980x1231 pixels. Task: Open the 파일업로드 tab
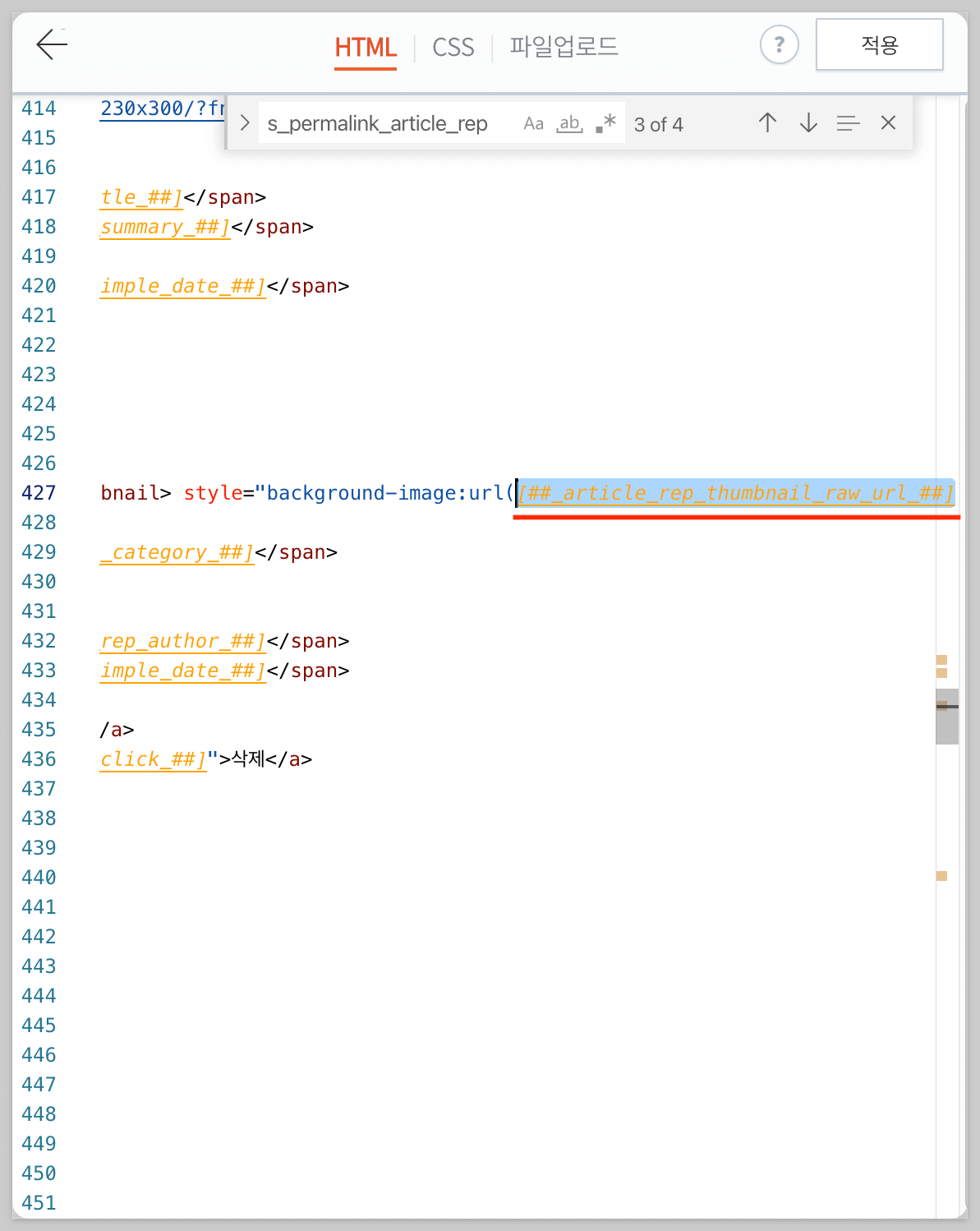point(564,47)
